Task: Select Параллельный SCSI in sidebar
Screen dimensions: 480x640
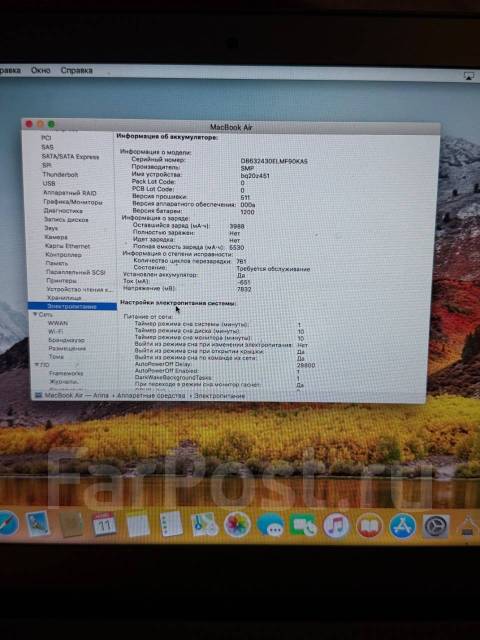Action: tap(76, 272)
